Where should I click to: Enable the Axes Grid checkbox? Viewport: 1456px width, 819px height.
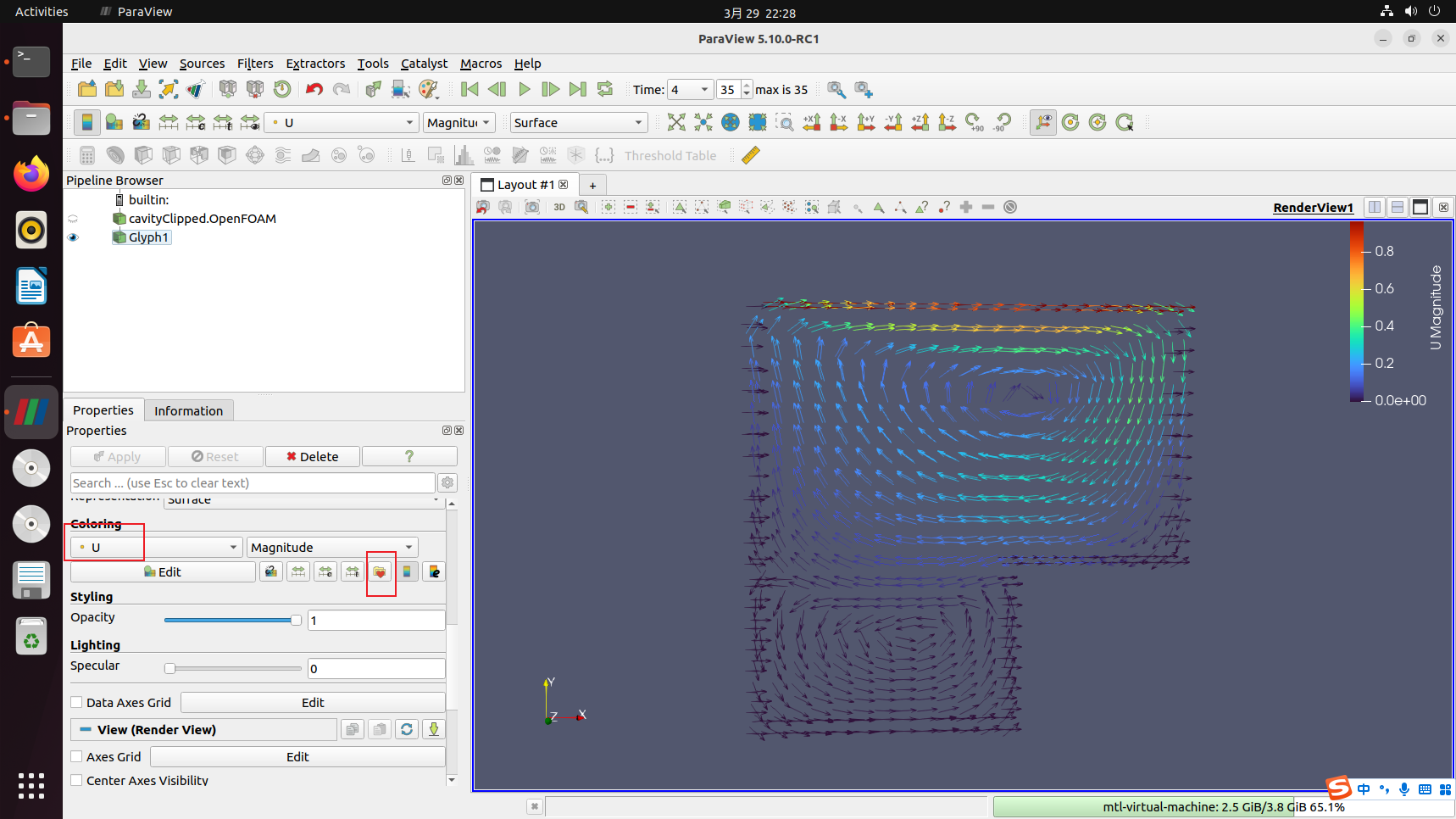76,756
